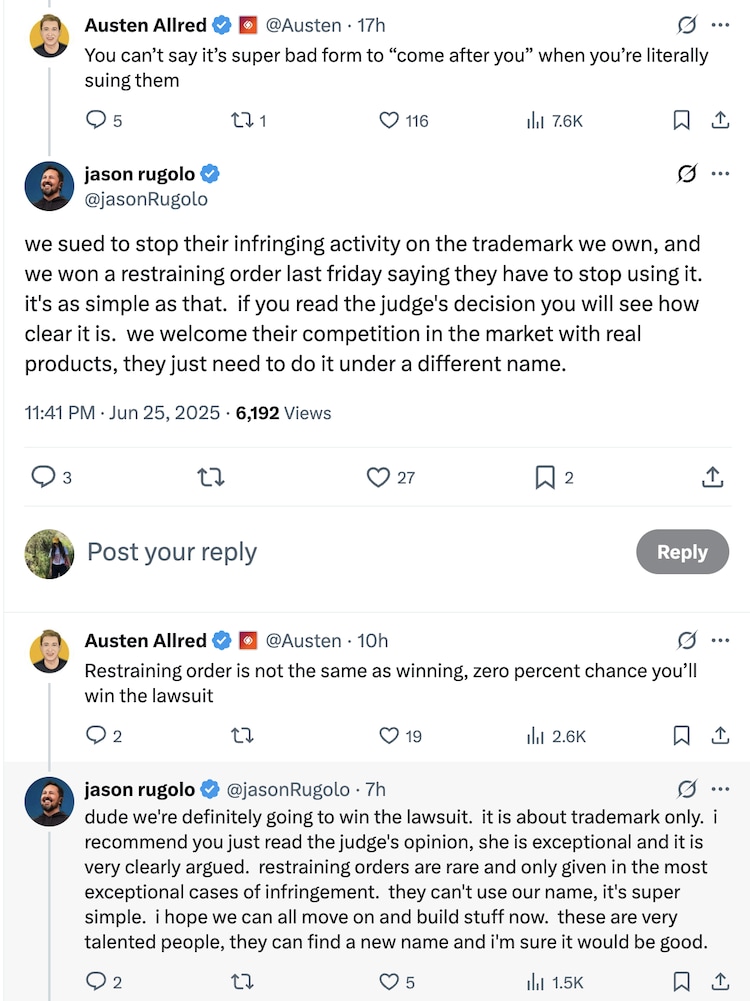
Task: Repost jason rugolo's main trademark post
Action: coord(211,477)
